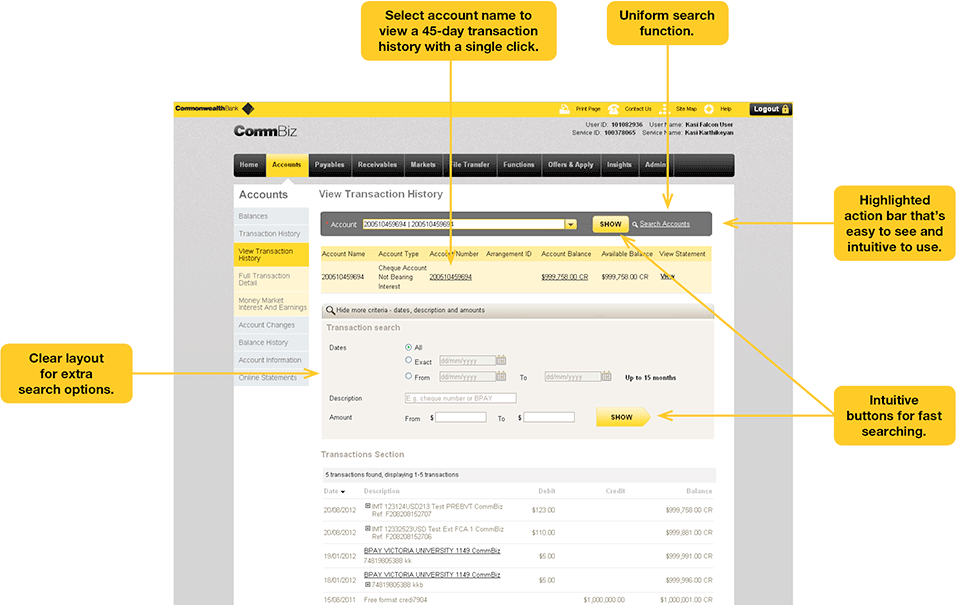Click the SHOW button in Transaction search
Viewport: 956px width, 605px height.
pos(622,417)
